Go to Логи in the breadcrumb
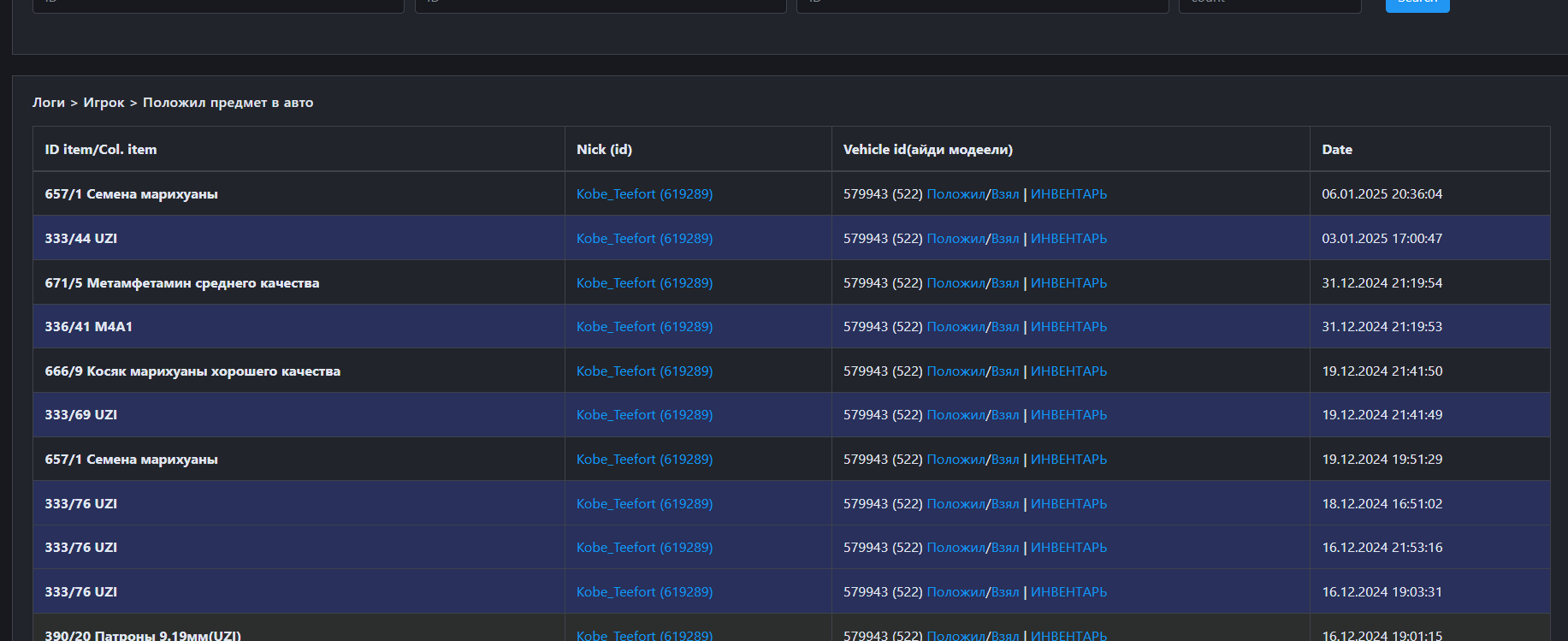This screenshot has width=1568, height=641. (49, 103)
